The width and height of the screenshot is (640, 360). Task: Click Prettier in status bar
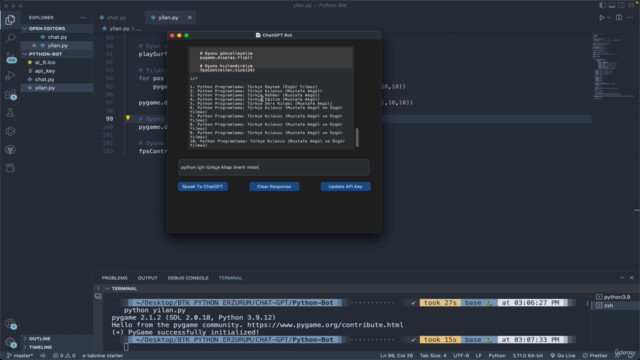point(595,356)
